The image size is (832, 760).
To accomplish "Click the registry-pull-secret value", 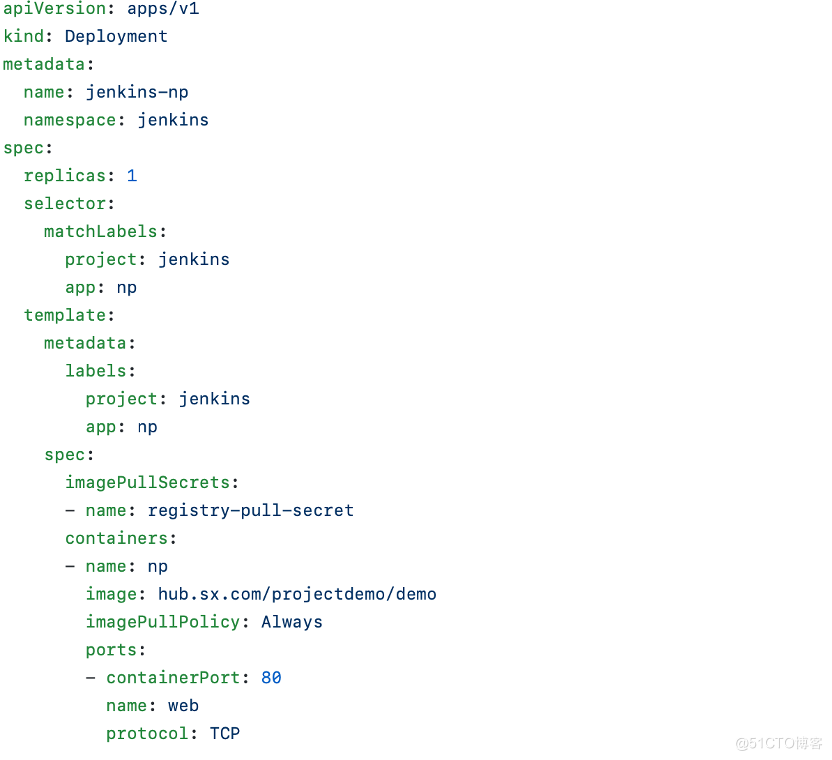I will [x=250, y=510].
